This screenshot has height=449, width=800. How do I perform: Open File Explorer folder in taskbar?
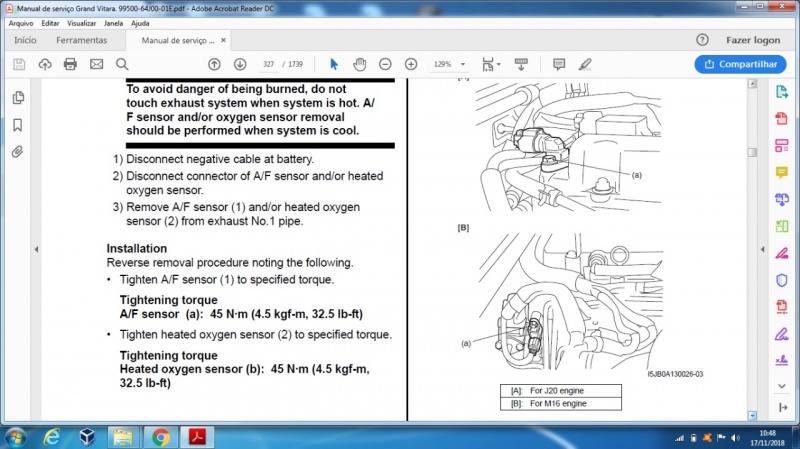point(123,437)
